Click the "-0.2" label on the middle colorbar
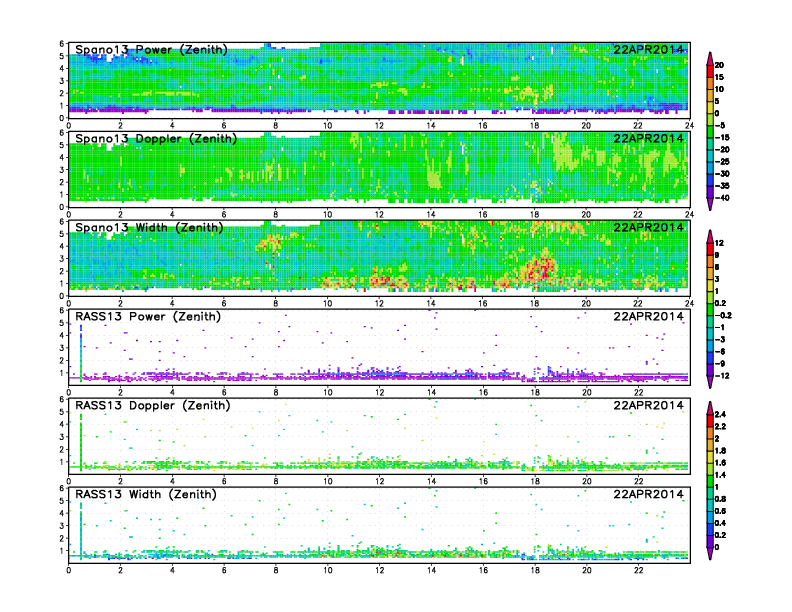 [x=723, y=315]
